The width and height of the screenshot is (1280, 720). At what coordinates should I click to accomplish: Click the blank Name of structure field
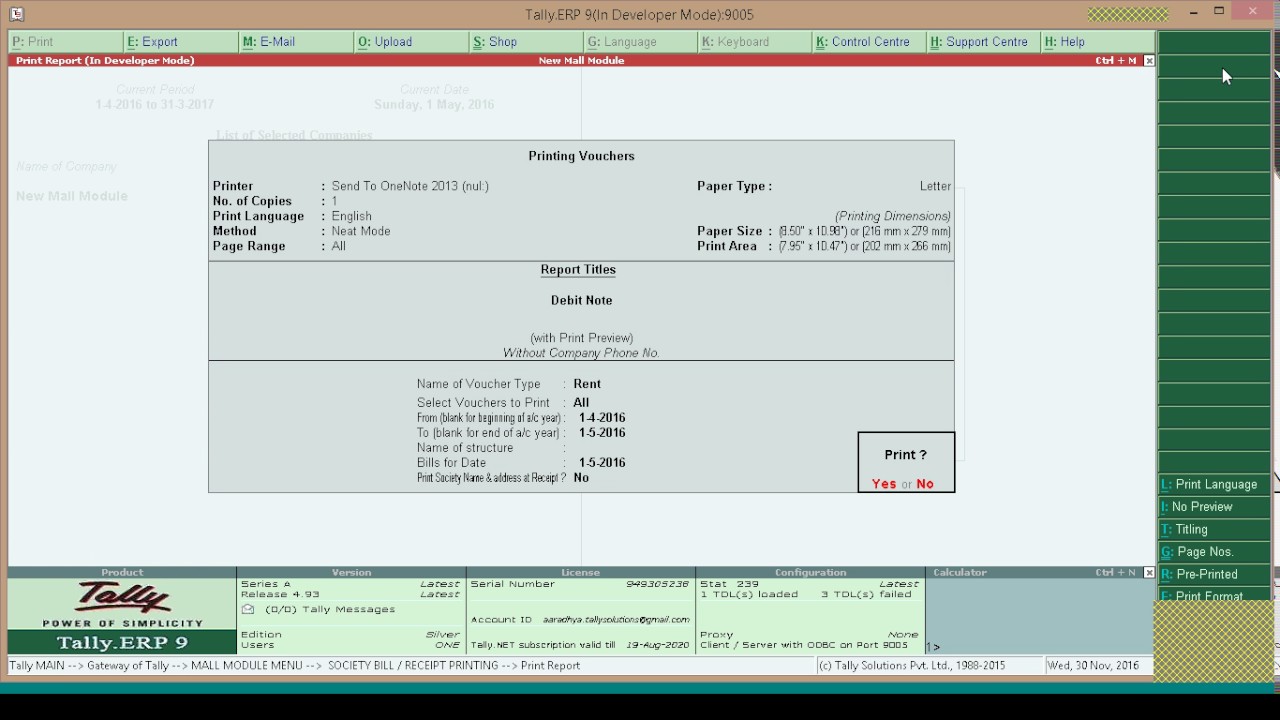[x=602, y=448]
